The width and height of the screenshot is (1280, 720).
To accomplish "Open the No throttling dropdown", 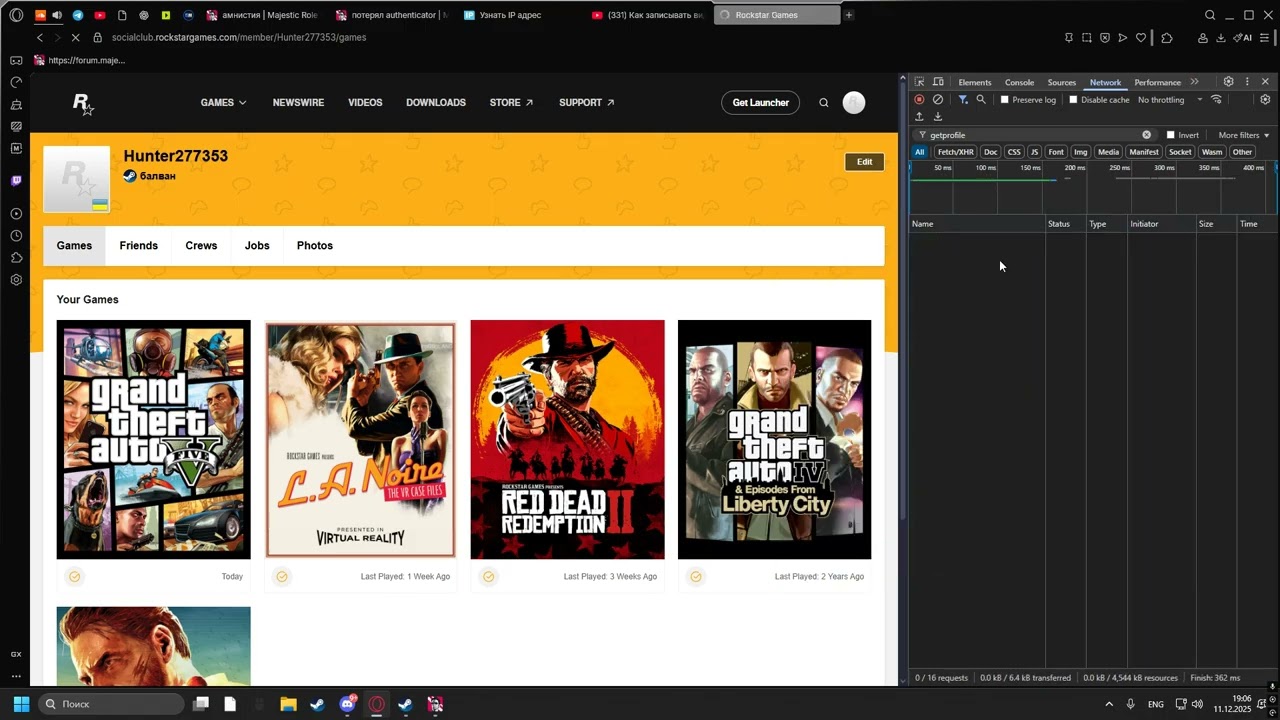I will (x=1170, y=100).
